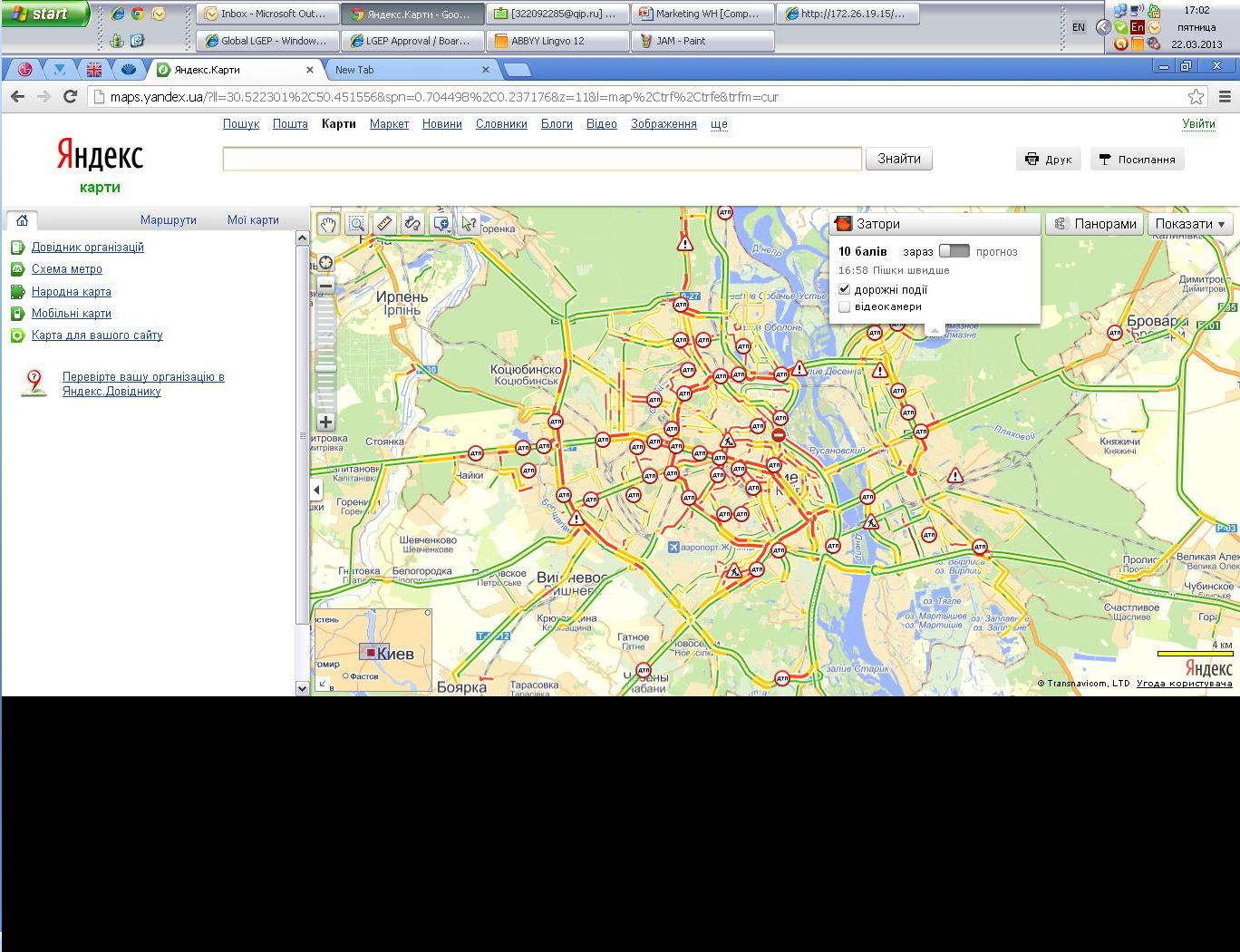Zoom out with the minus button
This screenshot has height=952, width=1240.
[x=325, y=286]
